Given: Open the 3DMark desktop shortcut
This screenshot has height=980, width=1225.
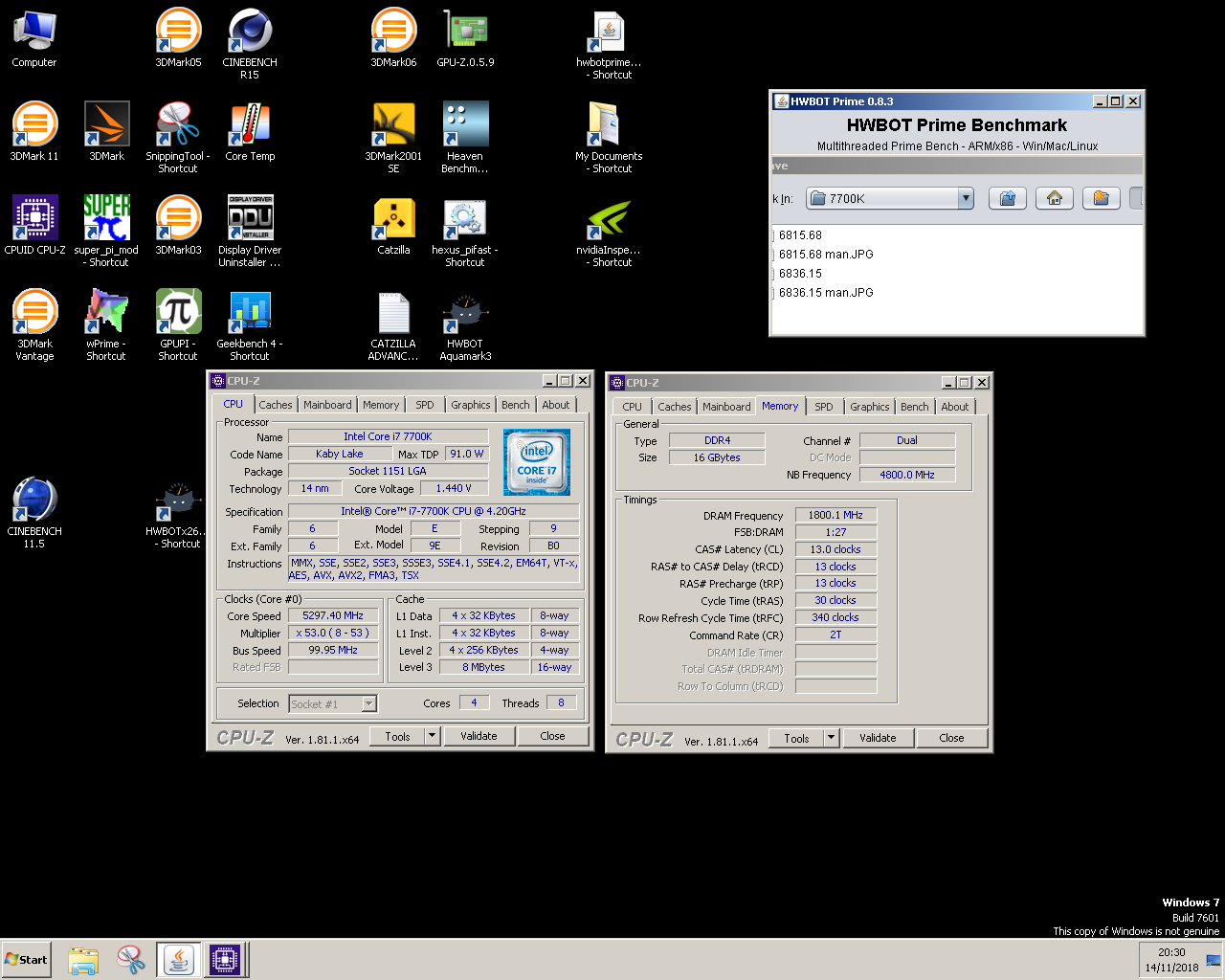Looking at the screenshot, I should [x=106, y=132].
